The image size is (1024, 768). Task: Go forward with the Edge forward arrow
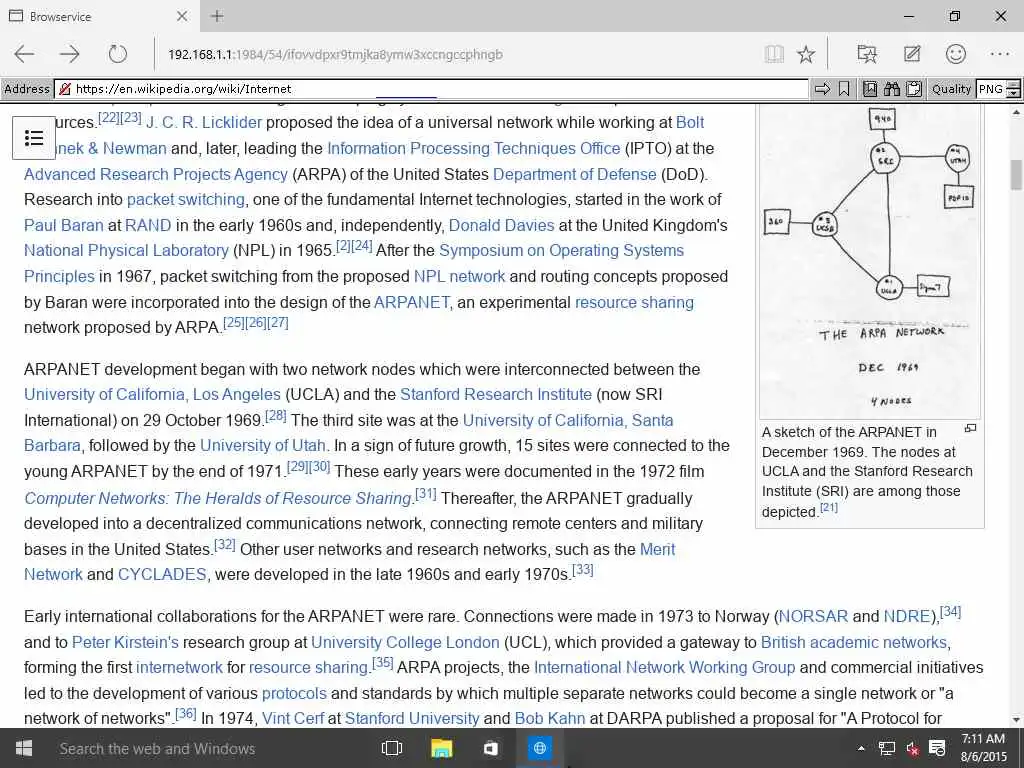pos(69,54)
